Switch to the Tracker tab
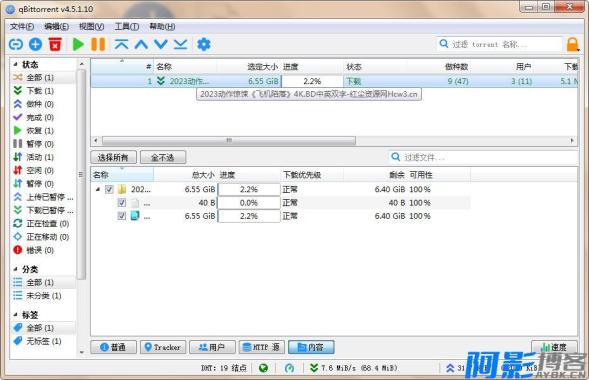Screen dimensions: 589x380 pos(163,347)
